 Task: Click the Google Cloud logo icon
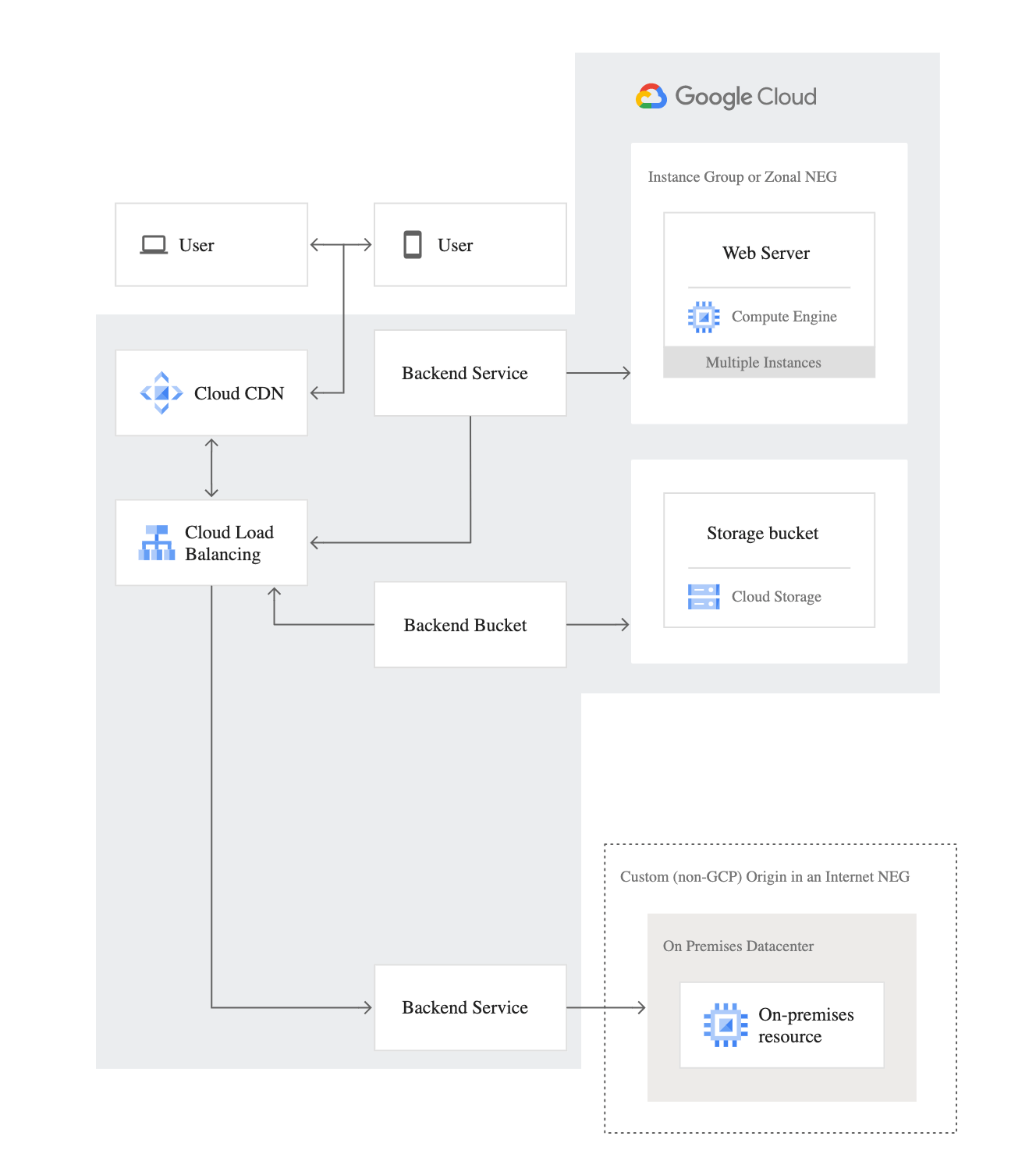651,95
